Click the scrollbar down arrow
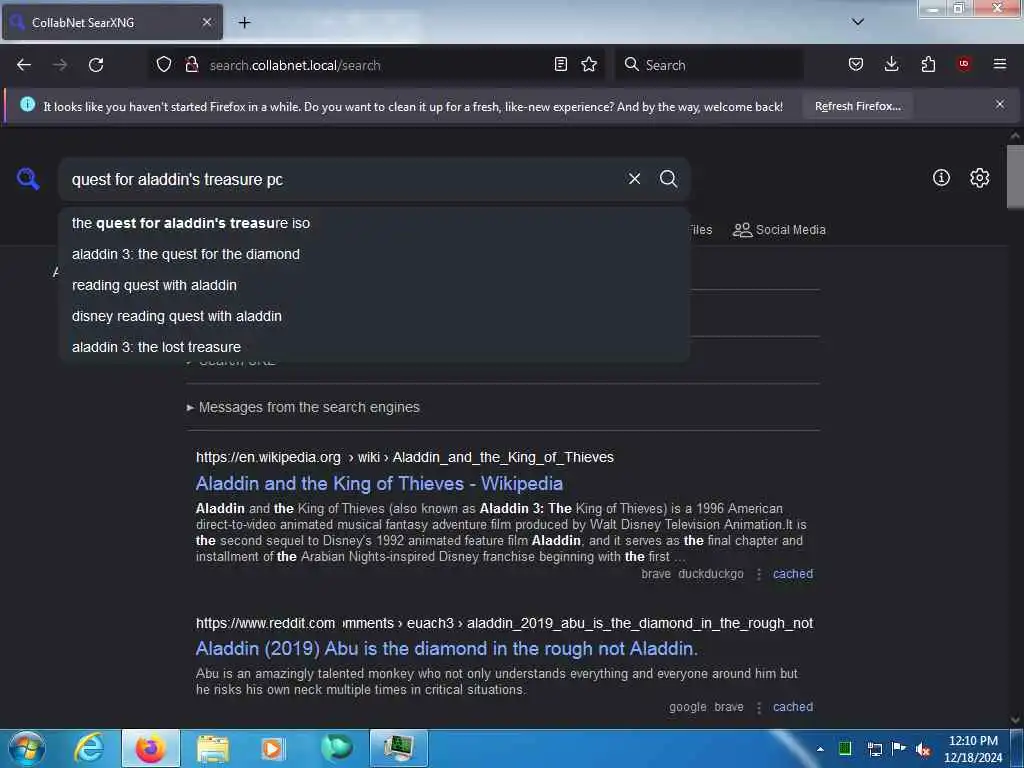 click(x=1015, y=720)
